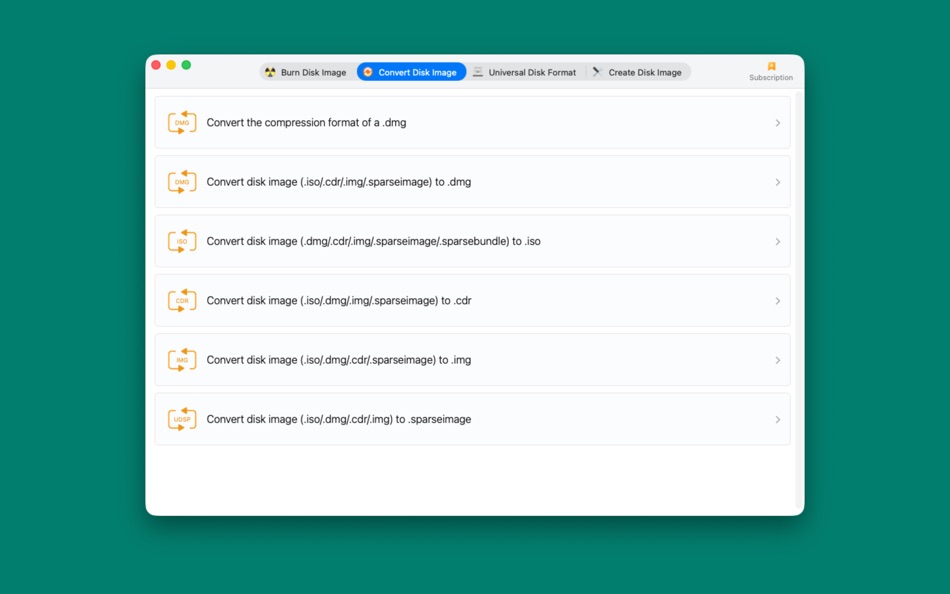
Task: Click the chevron on the convert to .img row
Action: pos(778,359)
